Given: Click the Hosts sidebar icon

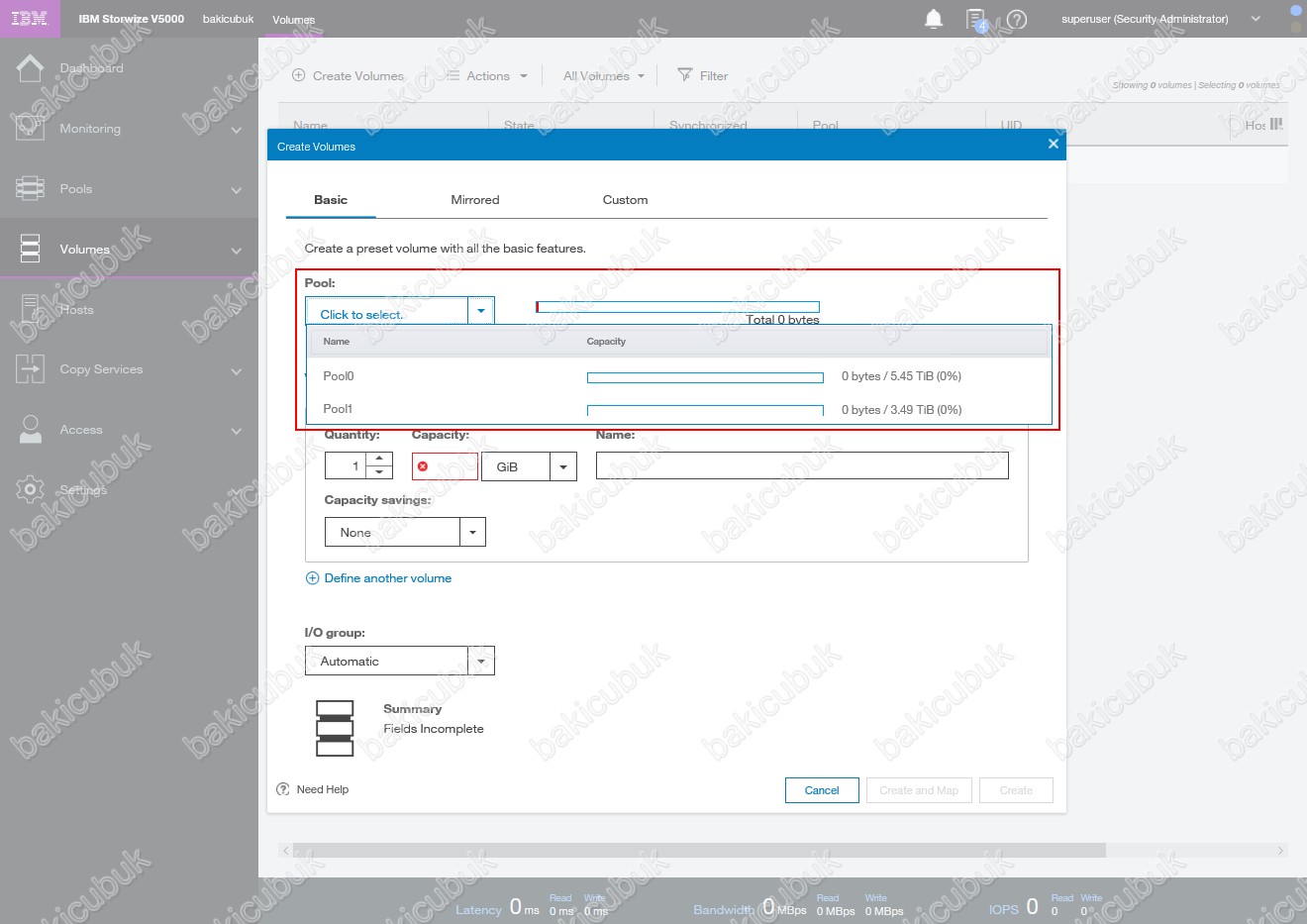Looking at the screenshot, I should point(30,310).
